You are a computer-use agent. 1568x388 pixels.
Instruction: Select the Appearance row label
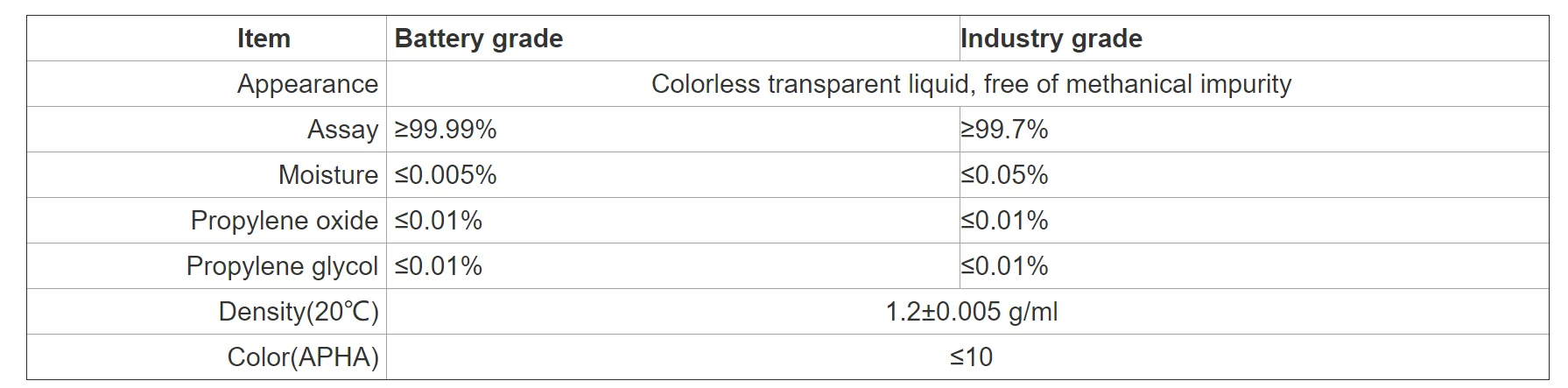pyautogui.click(x=307, y=84)
